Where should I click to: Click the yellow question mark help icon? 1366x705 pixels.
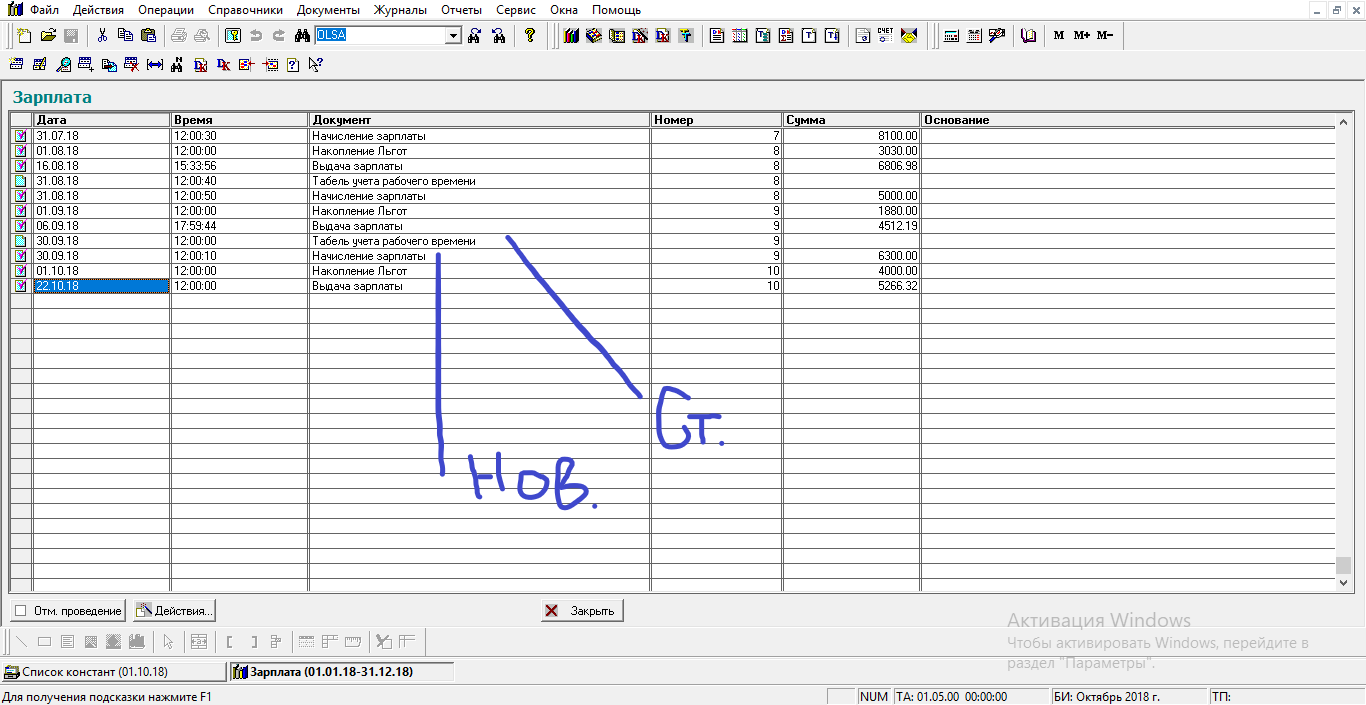click(x=530, y=36)
